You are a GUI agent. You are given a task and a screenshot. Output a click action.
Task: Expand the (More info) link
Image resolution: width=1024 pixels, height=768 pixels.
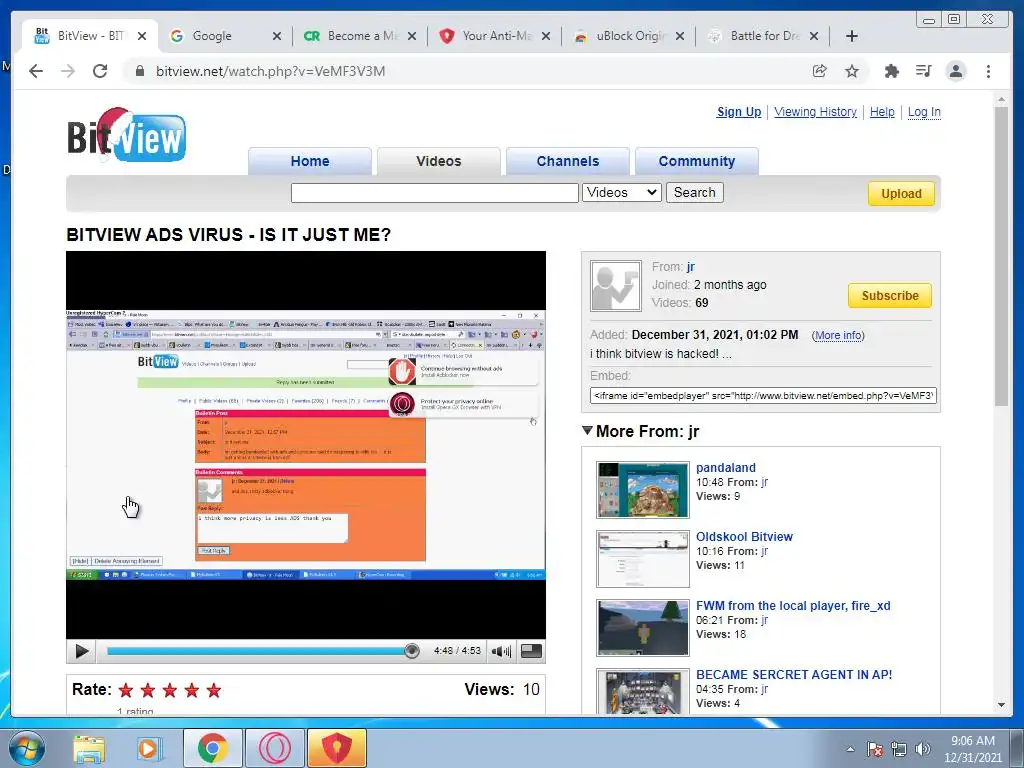pyautogui.click(x=838, y=335)
